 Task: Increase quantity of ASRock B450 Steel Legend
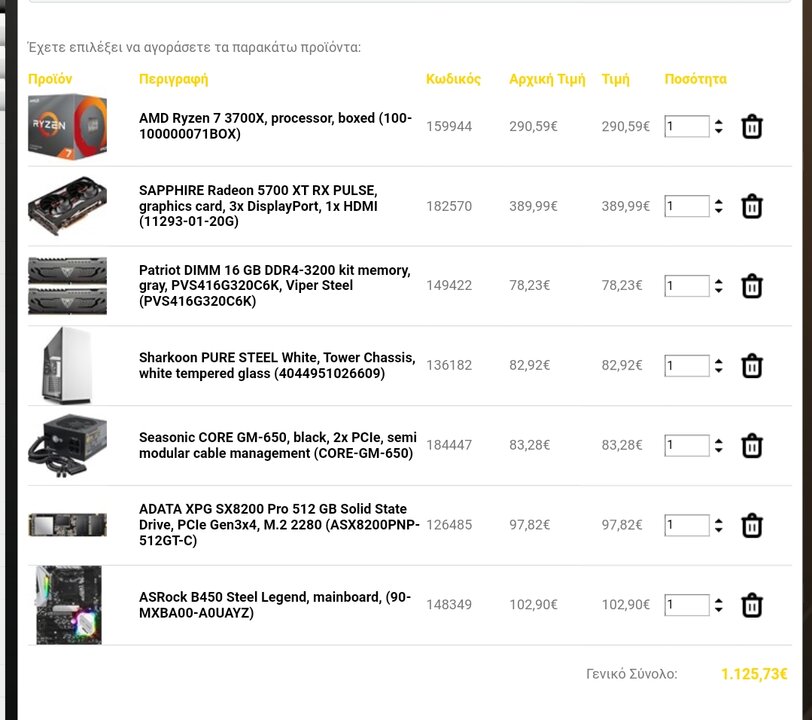718,601
